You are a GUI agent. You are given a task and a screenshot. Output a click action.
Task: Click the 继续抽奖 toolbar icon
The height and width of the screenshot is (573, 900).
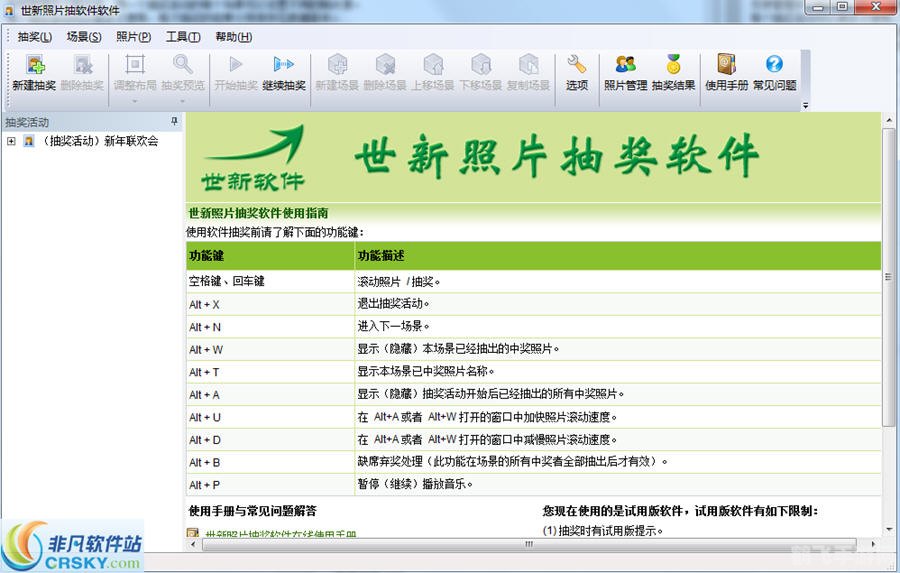(x=284, y=64)
